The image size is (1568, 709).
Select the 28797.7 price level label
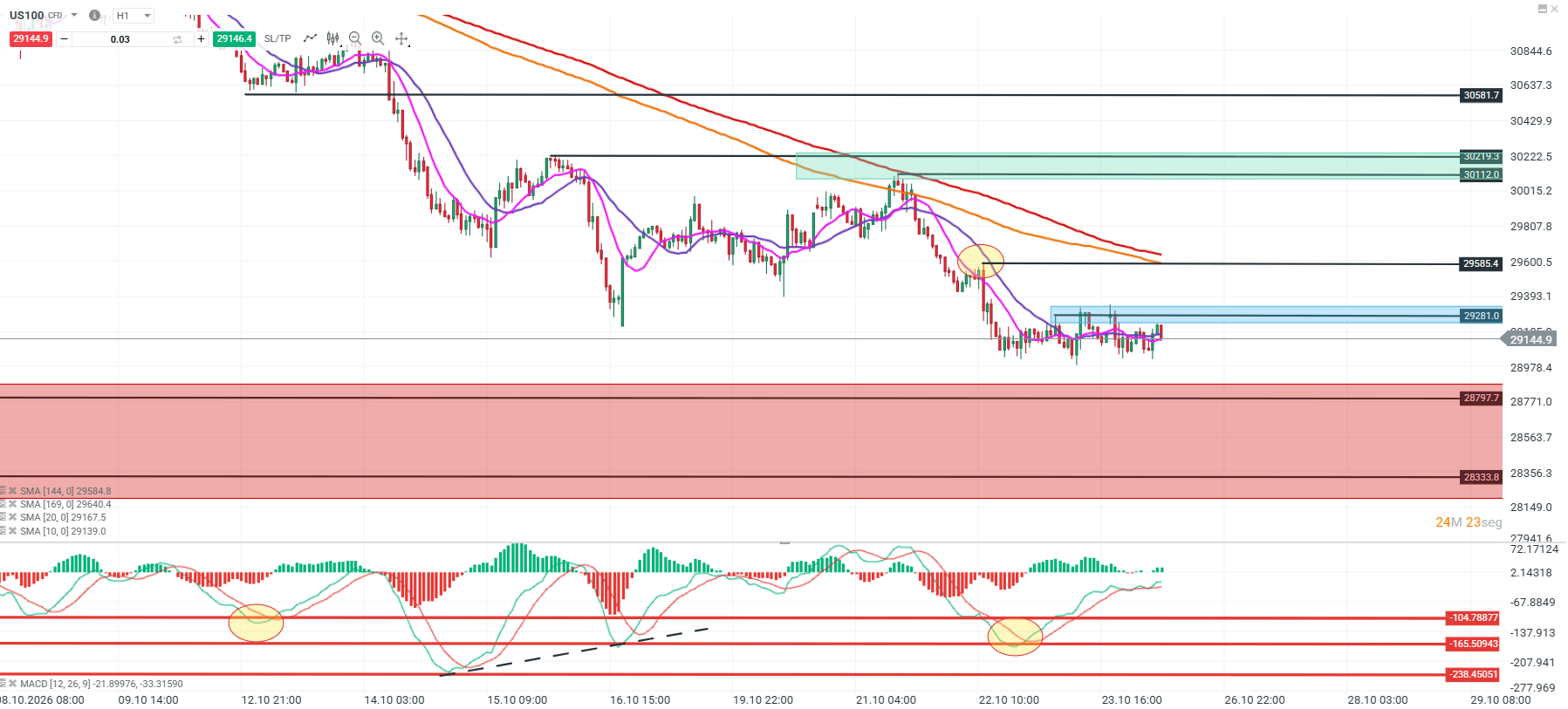click(1482, 399)
